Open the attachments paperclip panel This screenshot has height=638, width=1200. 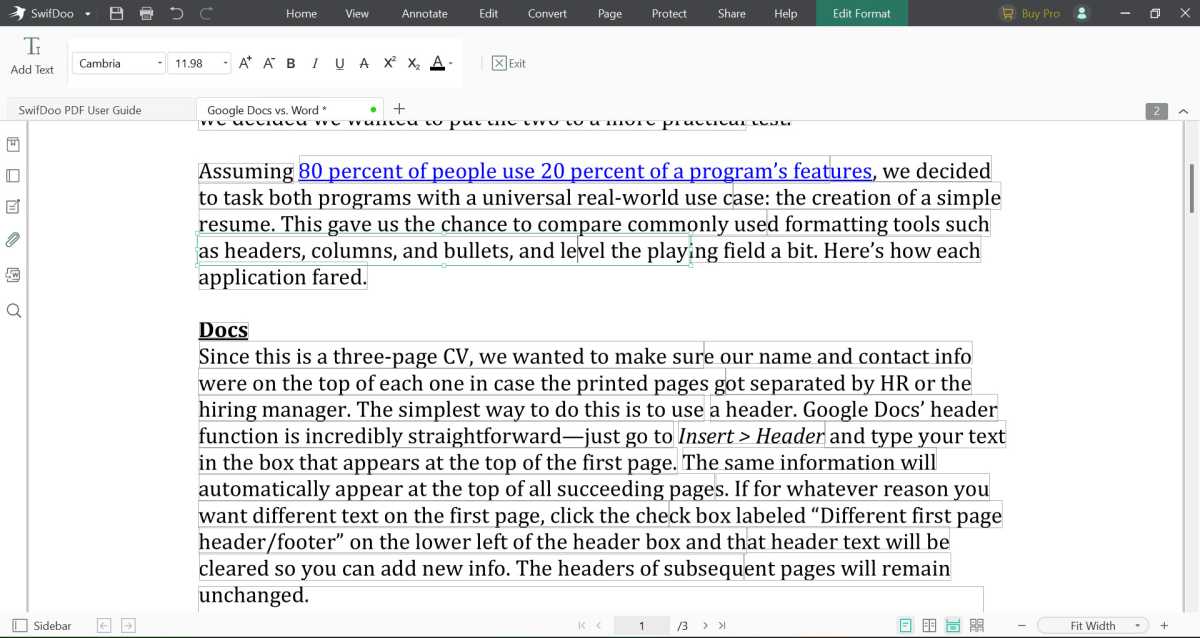coord(14,240)
